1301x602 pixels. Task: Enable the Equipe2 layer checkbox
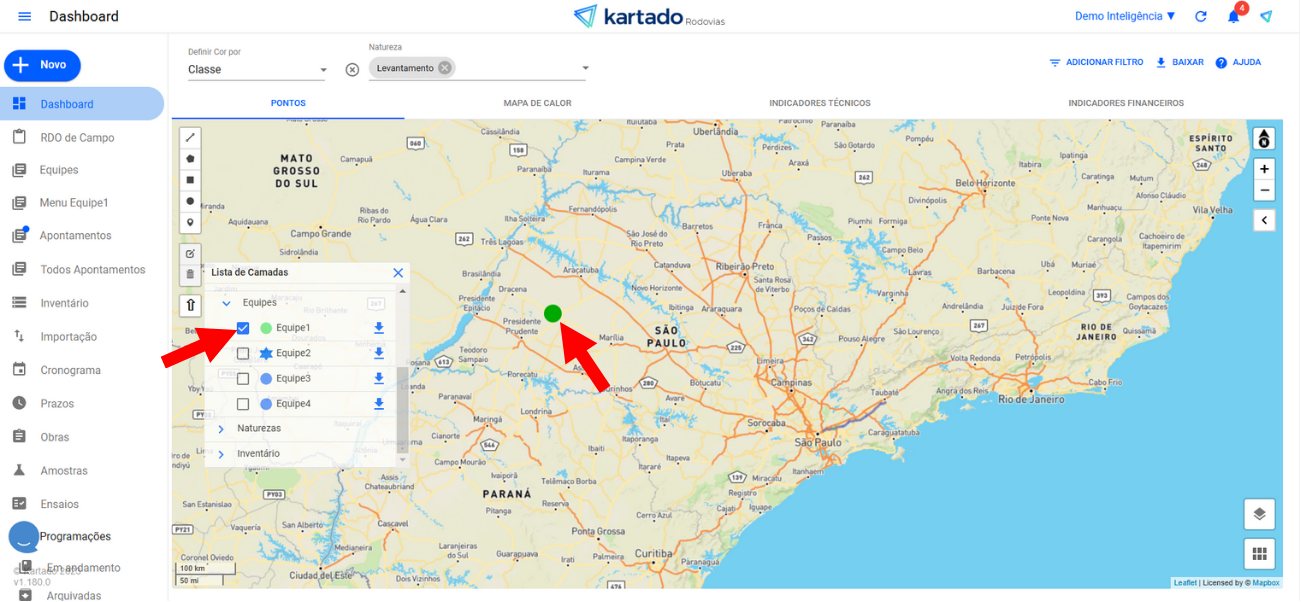pyautogui.click(x=243, y=353)
